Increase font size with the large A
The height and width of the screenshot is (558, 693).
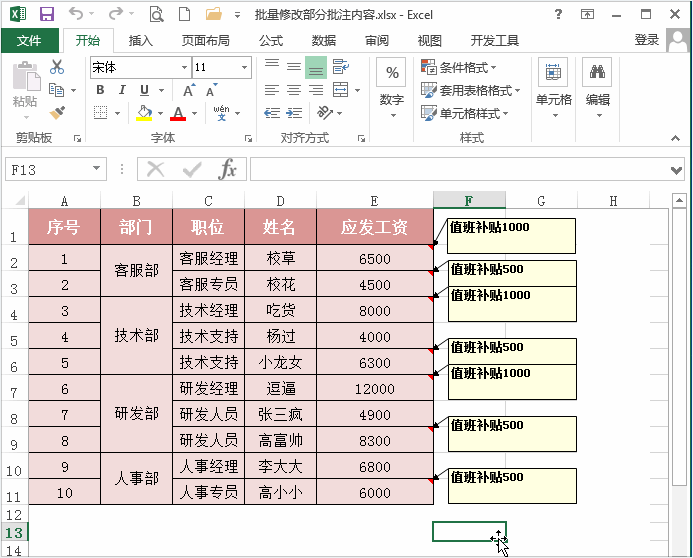click(x=189, y=90)
